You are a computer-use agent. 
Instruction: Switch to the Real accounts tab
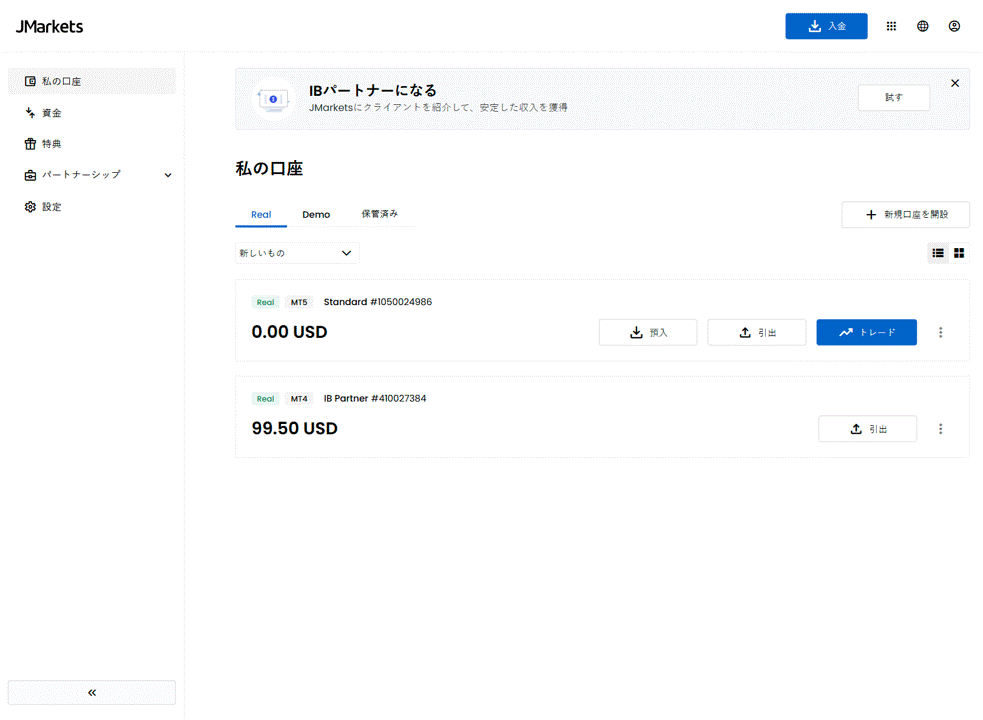pos(261,214)
